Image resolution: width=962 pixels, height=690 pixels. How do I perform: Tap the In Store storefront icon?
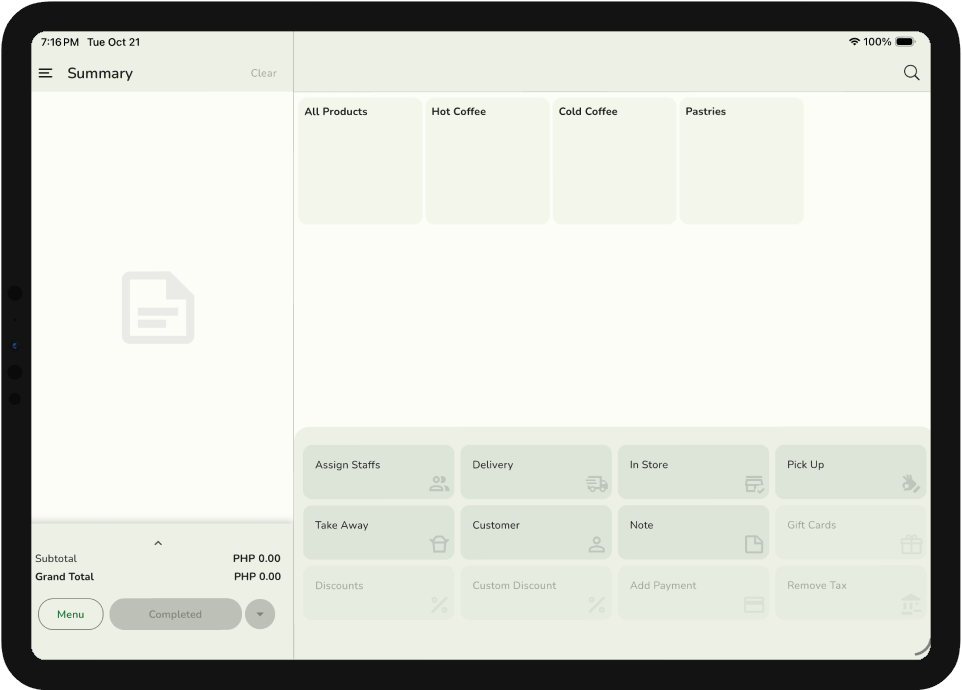[x=754, y=484]
